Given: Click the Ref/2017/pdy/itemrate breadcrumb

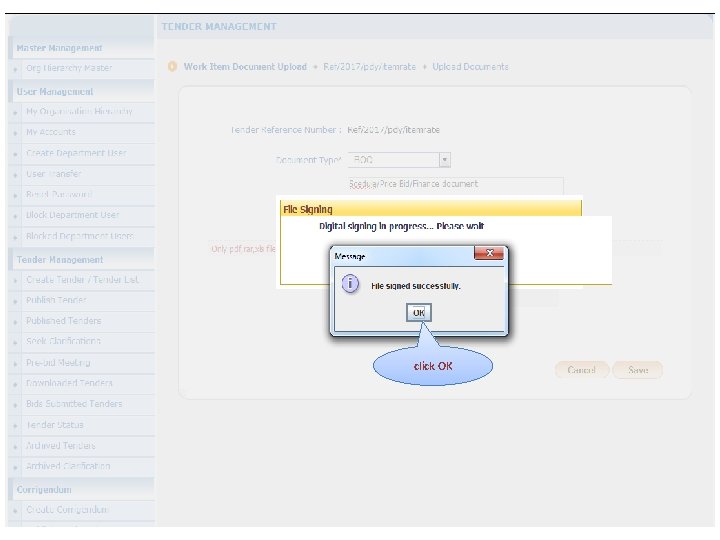Looking at the screenshot, I should (369, 67).
